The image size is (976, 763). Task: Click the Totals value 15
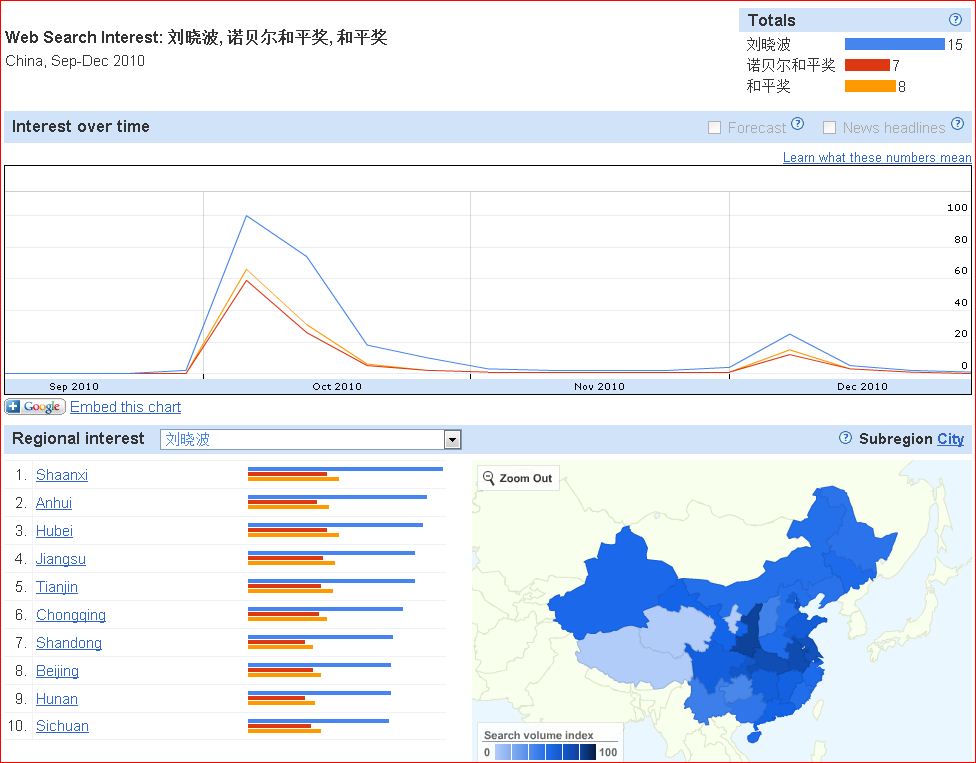click(955, 45)
